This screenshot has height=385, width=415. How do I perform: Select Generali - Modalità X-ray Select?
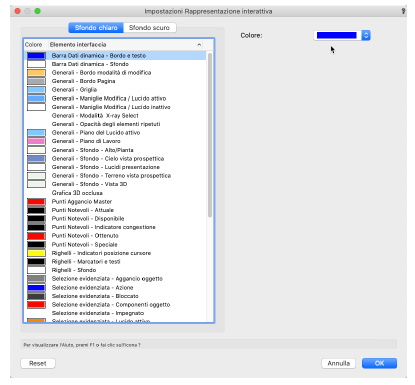pyautogui.click(x=115, y=116)
